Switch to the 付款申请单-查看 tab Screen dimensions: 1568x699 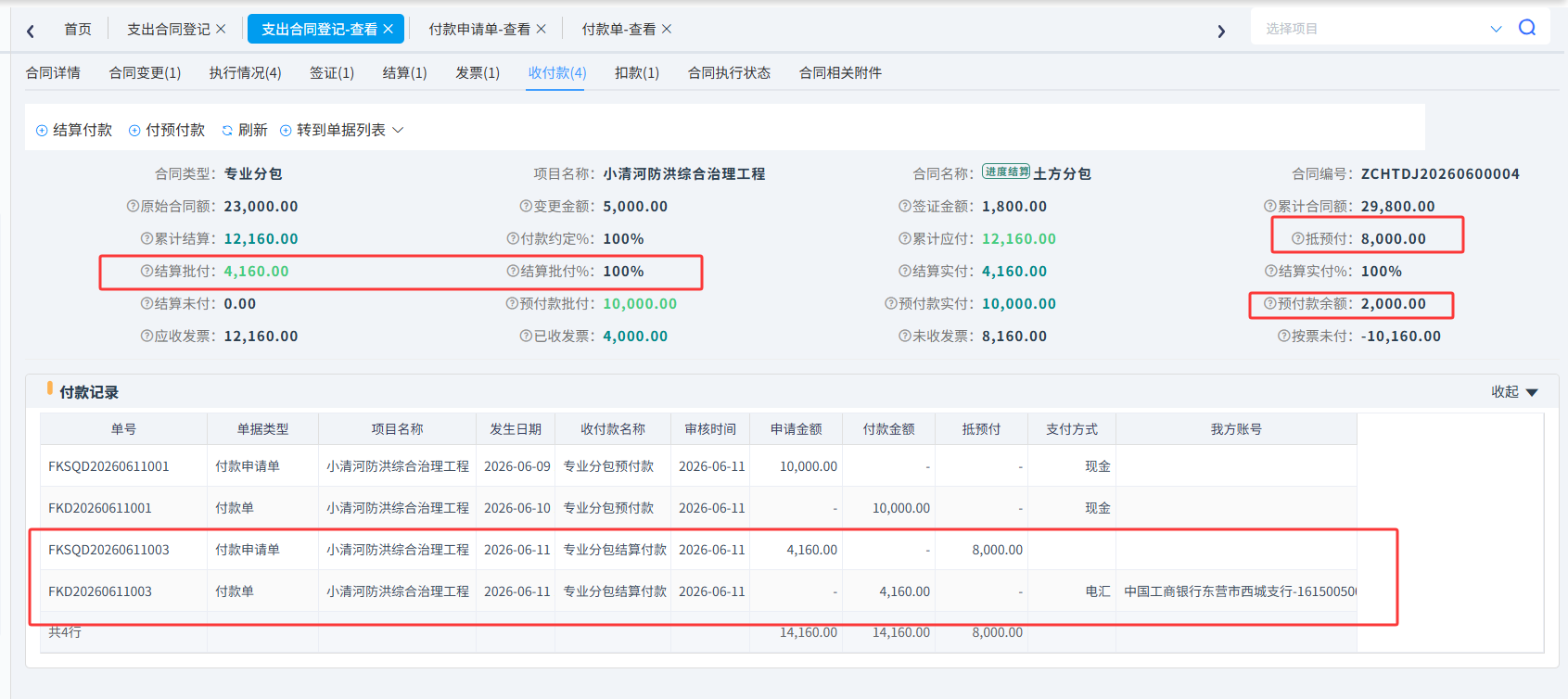(479, 29)
